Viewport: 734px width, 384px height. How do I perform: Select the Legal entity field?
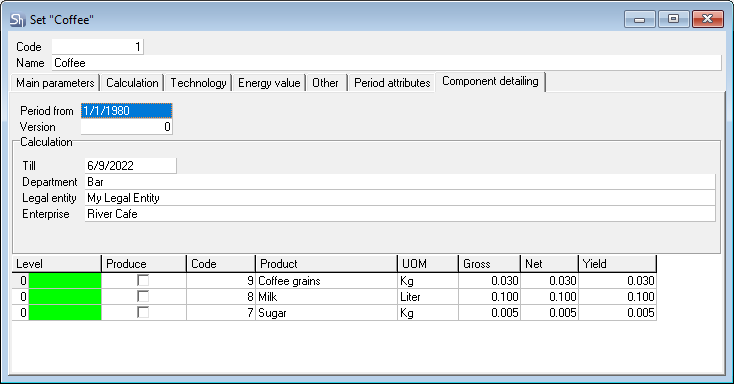click(400, 198)
